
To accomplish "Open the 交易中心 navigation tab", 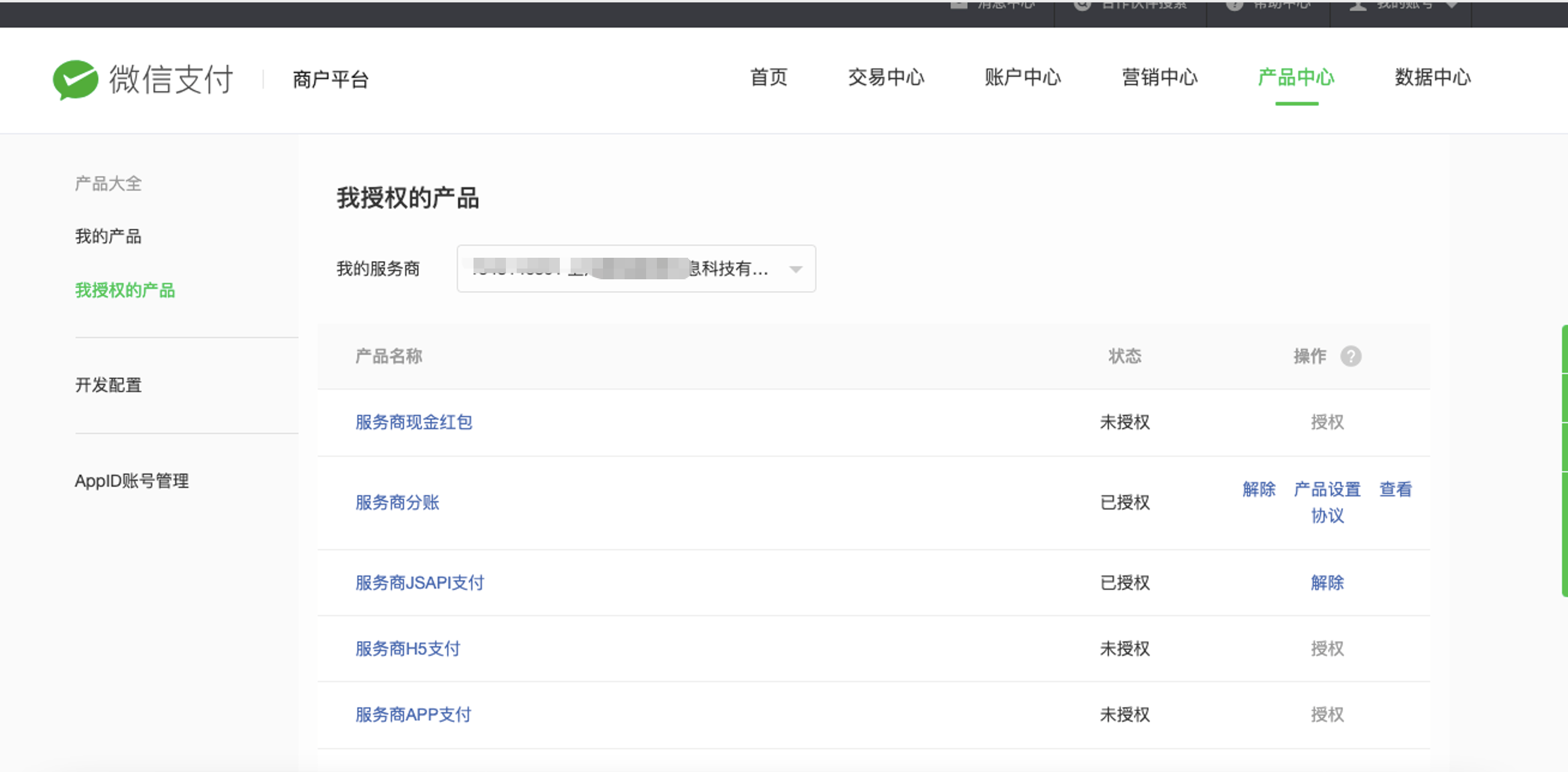I will 886,77.
